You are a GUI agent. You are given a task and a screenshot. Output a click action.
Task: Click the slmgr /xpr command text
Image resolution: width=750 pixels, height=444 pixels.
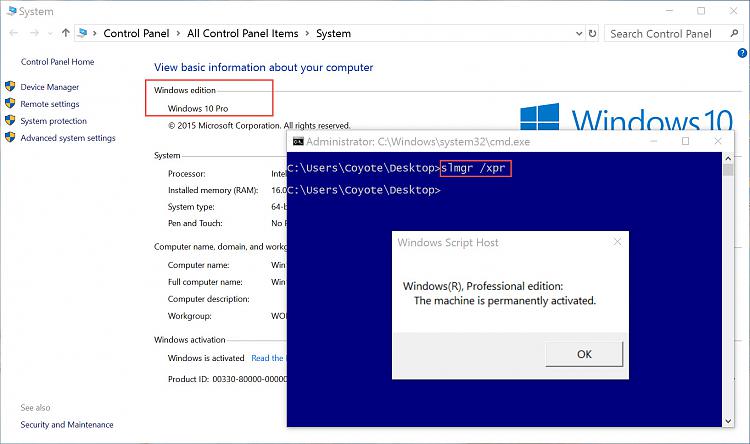pos(473,168)
